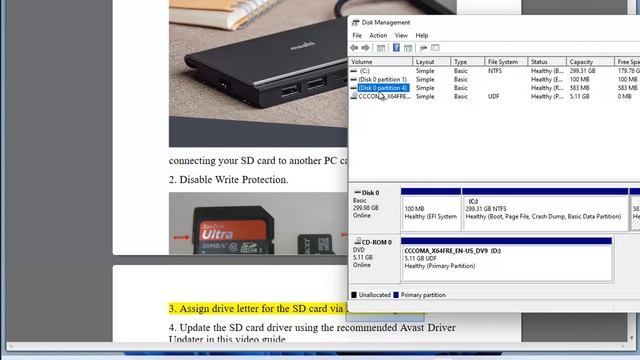Screen dimensions: 640x360
Task: Click the disk icon next to Disk 0 label
Action: coord(358,192)
